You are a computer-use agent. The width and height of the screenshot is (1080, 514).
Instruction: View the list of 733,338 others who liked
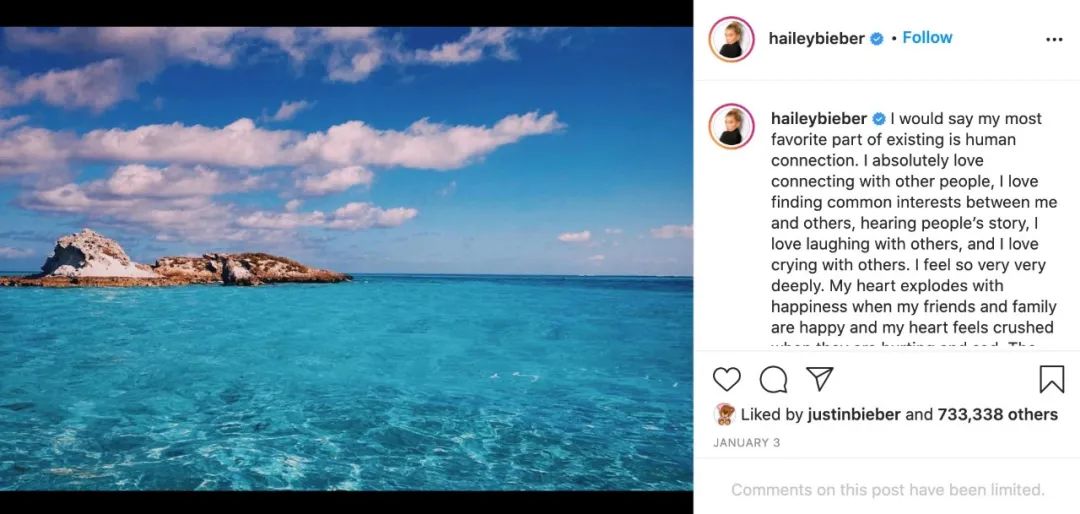click(997, 414)
